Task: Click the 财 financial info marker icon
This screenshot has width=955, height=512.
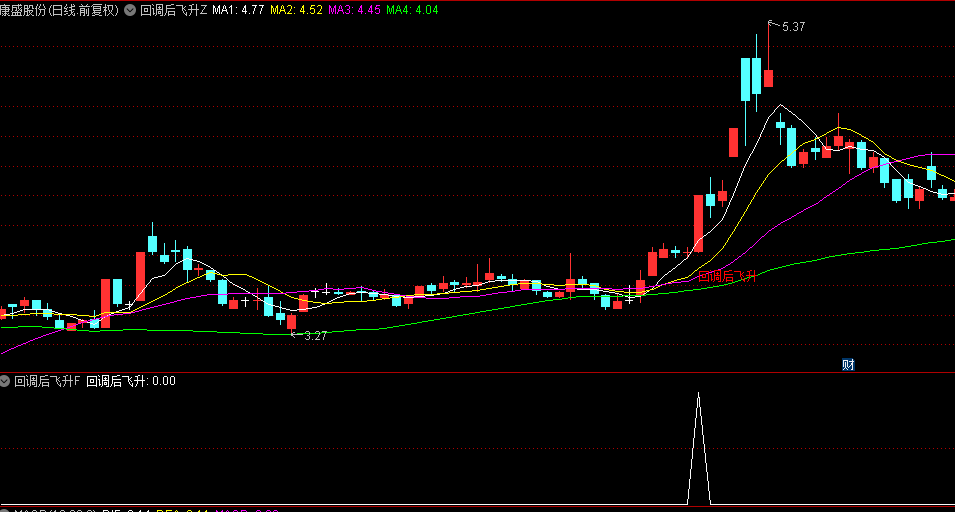Action: pos(848,365)
